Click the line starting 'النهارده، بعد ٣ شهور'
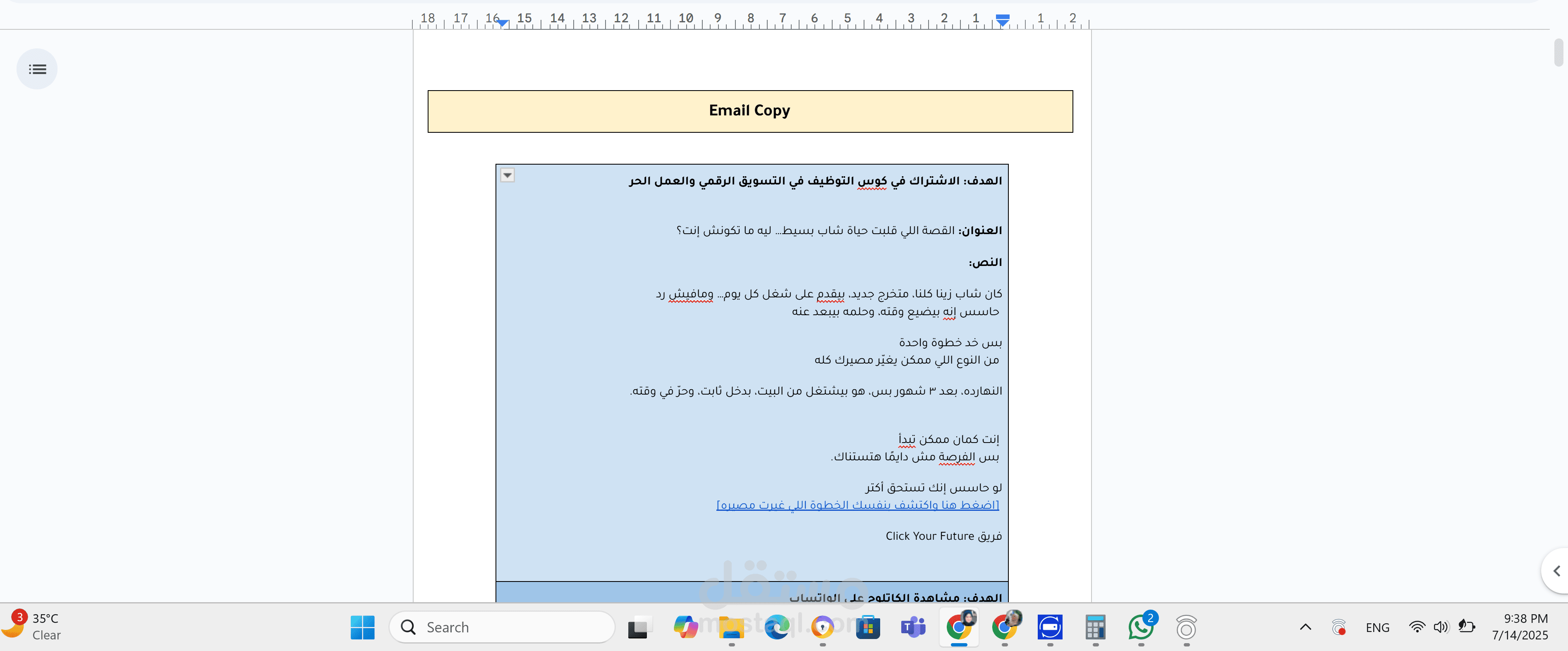Screen dimensions: 1568x651 tap(816, 390)
